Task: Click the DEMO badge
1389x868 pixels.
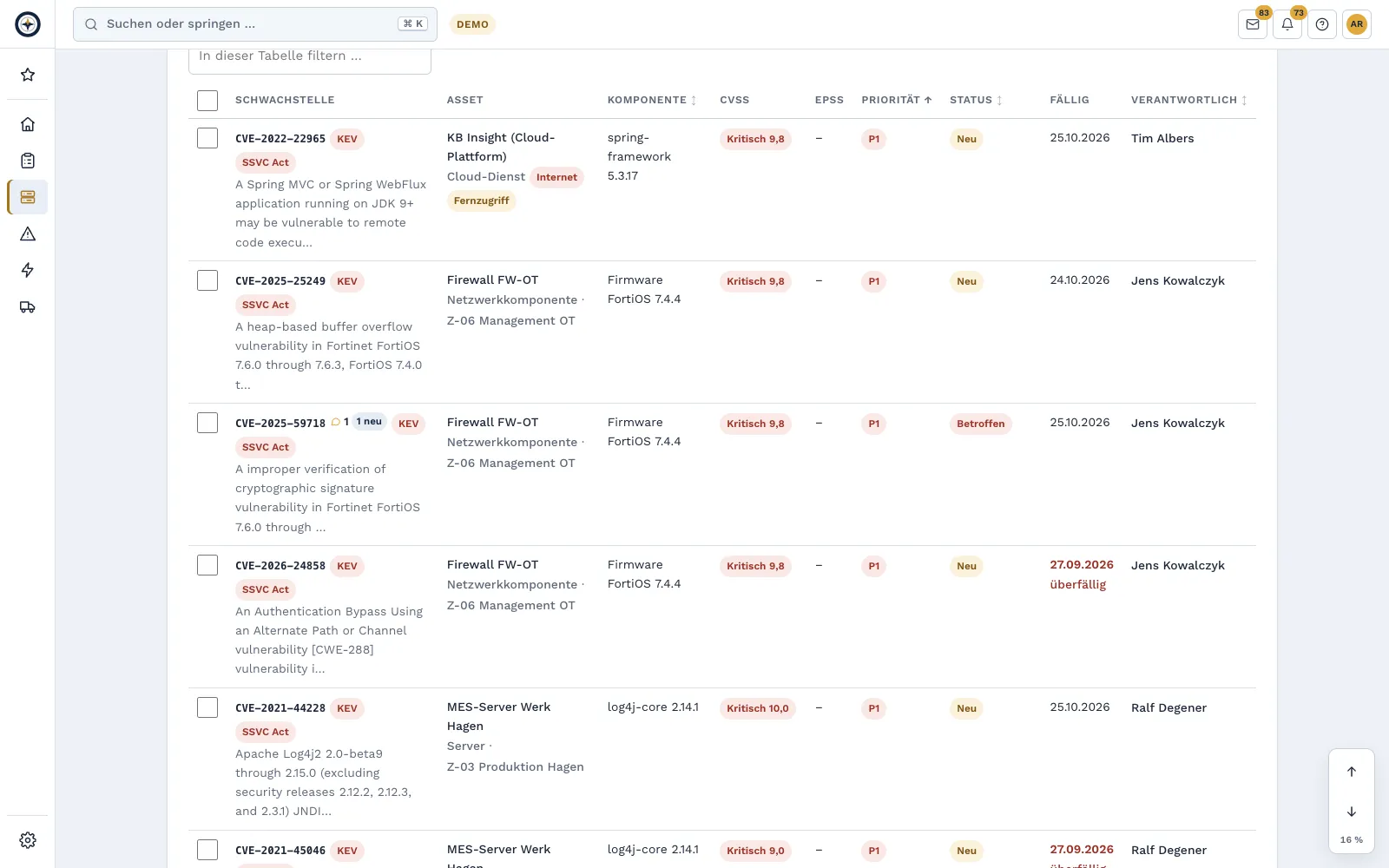Action: [x=472, y=24]
